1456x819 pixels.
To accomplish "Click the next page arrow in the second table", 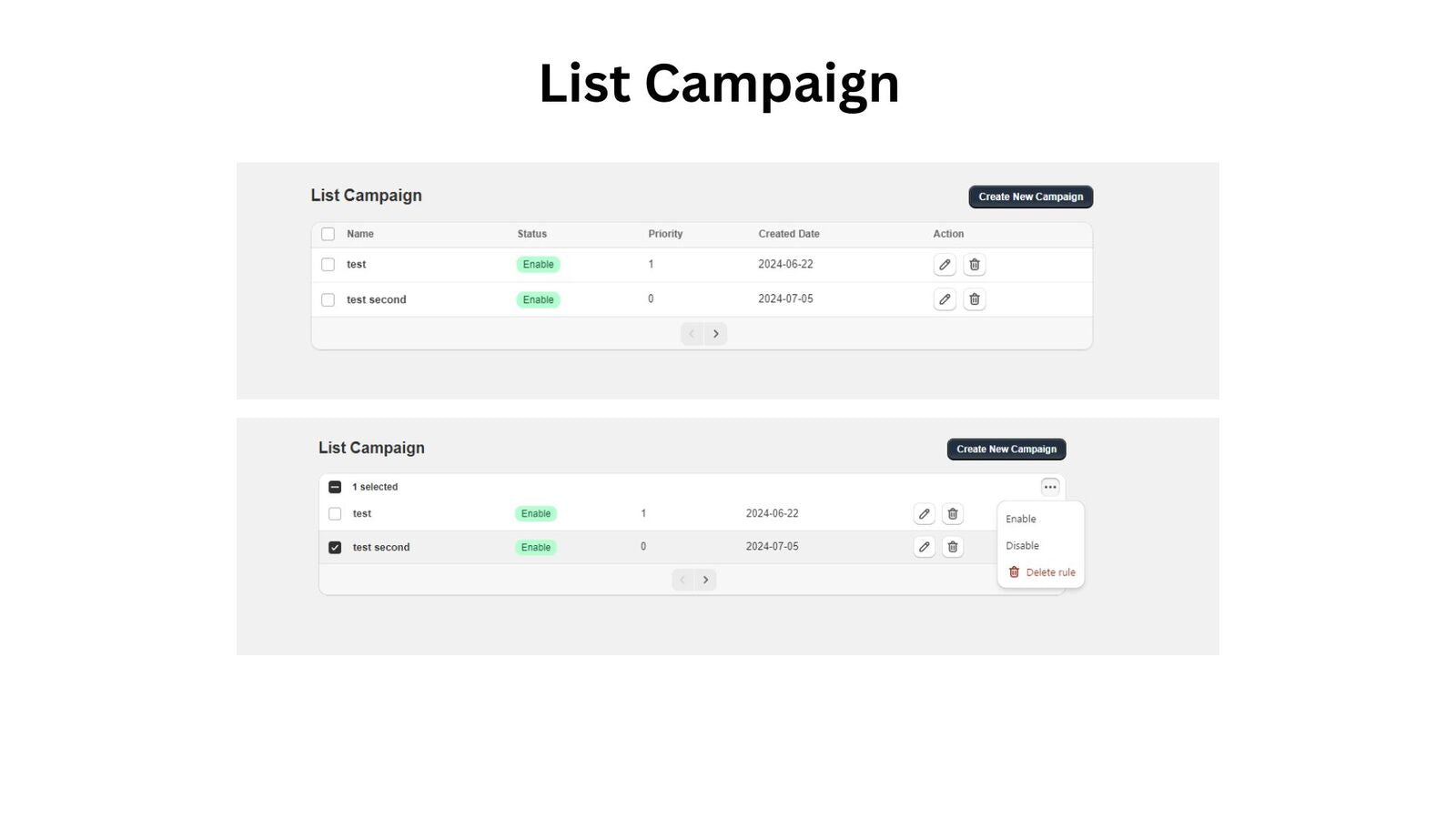I will tap(706, 580).
